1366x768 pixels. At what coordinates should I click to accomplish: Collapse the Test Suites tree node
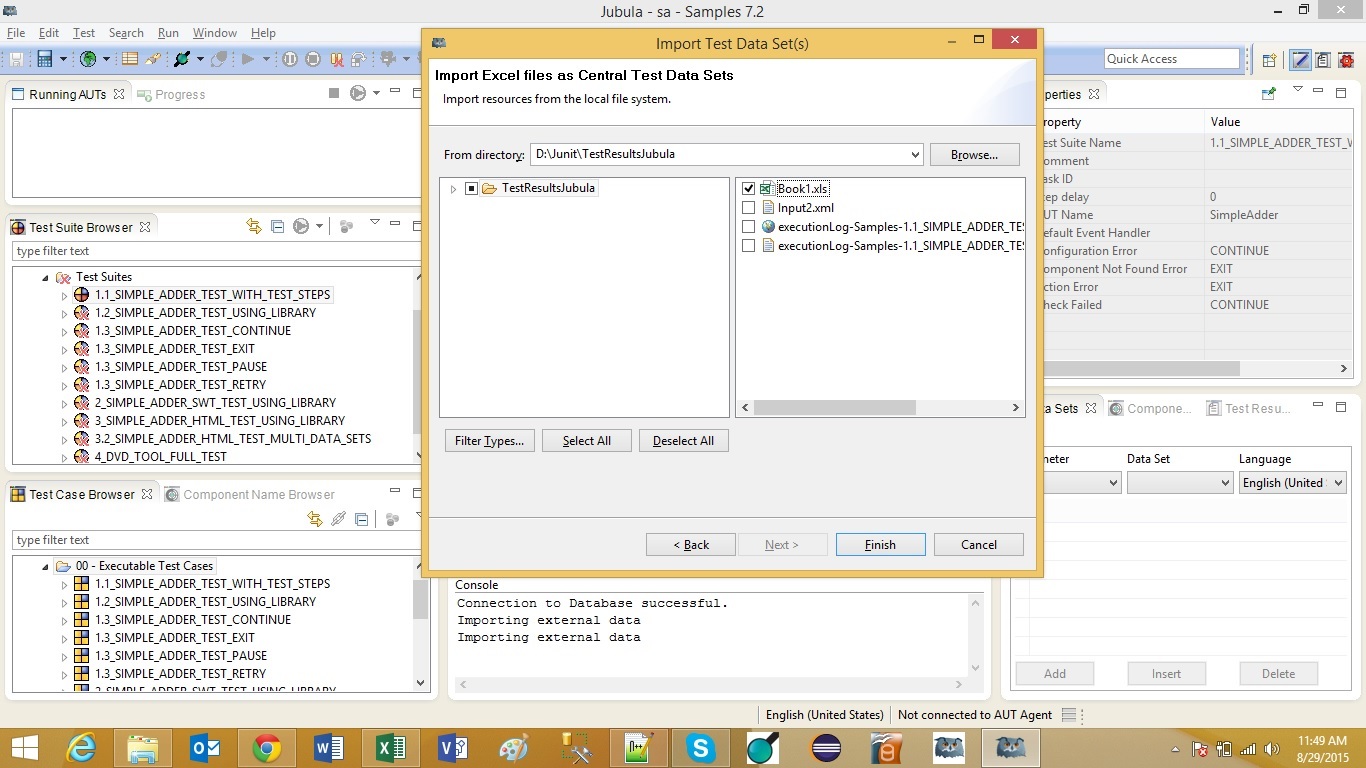point(45,277)
